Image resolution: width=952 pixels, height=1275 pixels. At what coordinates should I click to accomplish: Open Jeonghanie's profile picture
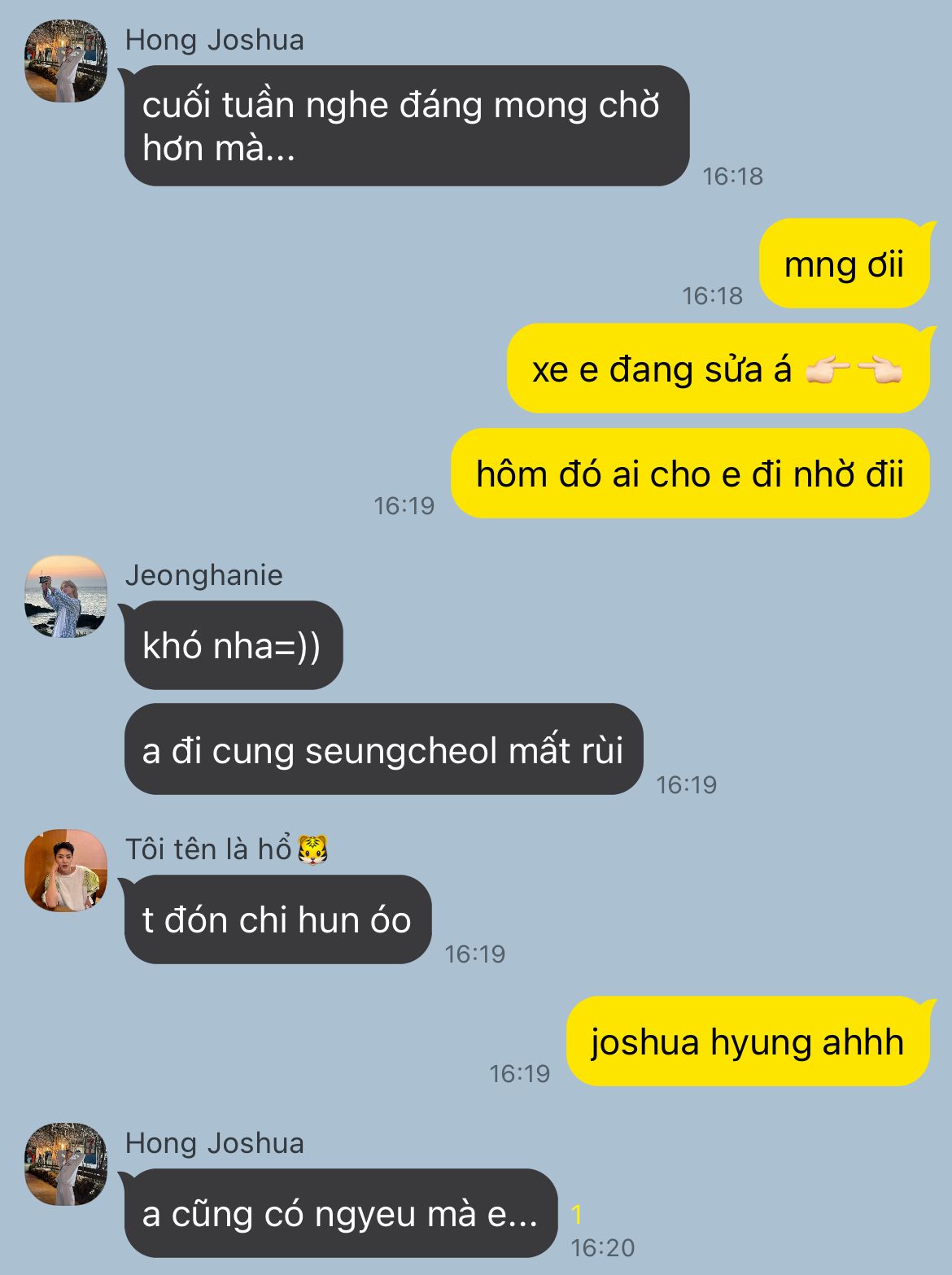coord(66,596)
